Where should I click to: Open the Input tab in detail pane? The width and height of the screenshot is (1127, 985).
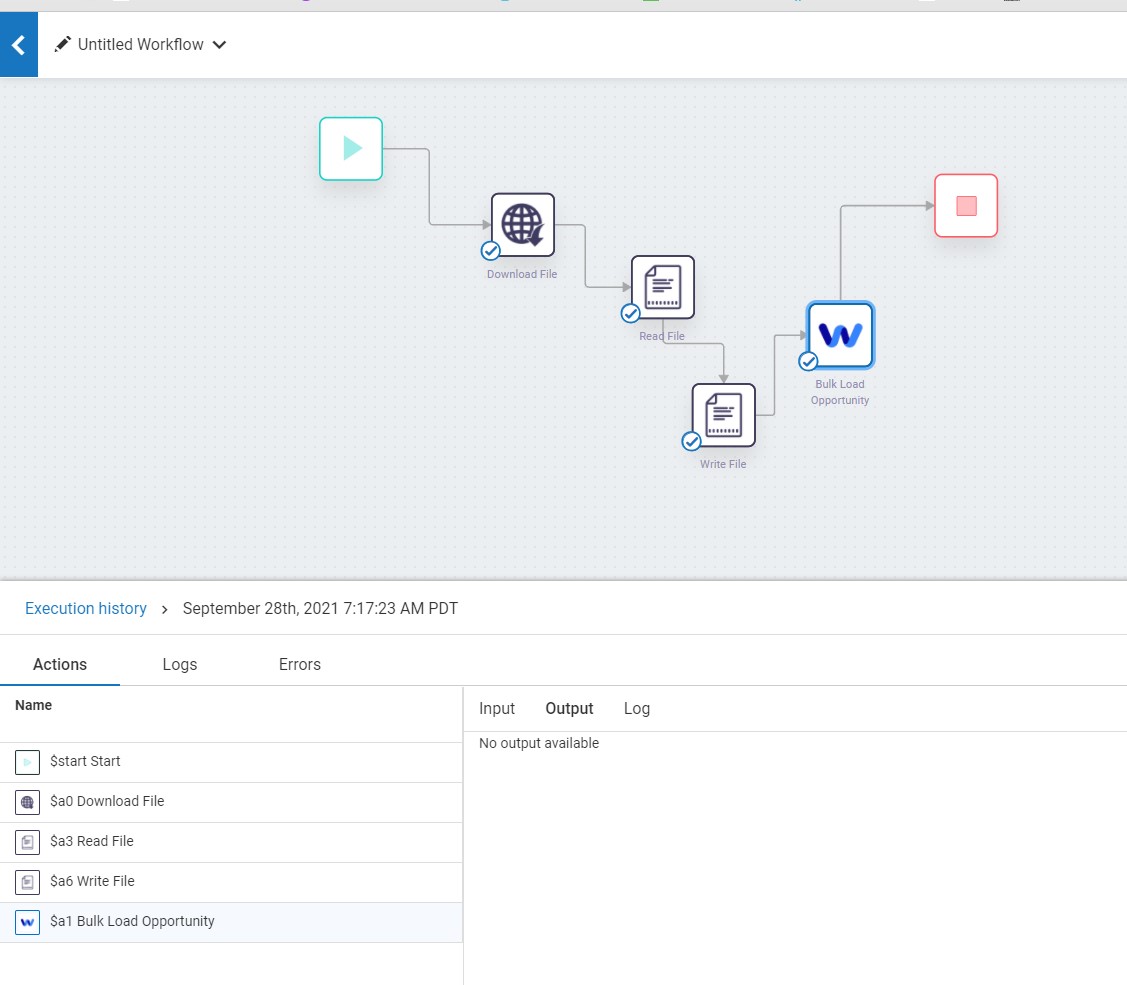pos(497,708)
